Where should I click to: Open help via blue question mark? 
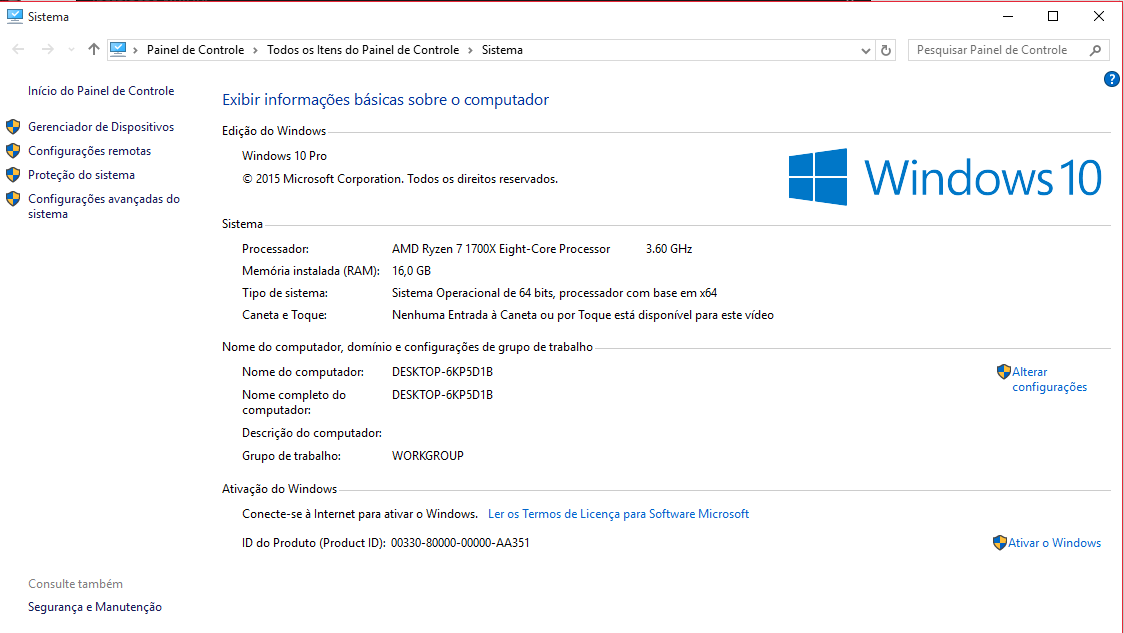pos(1111,80)
